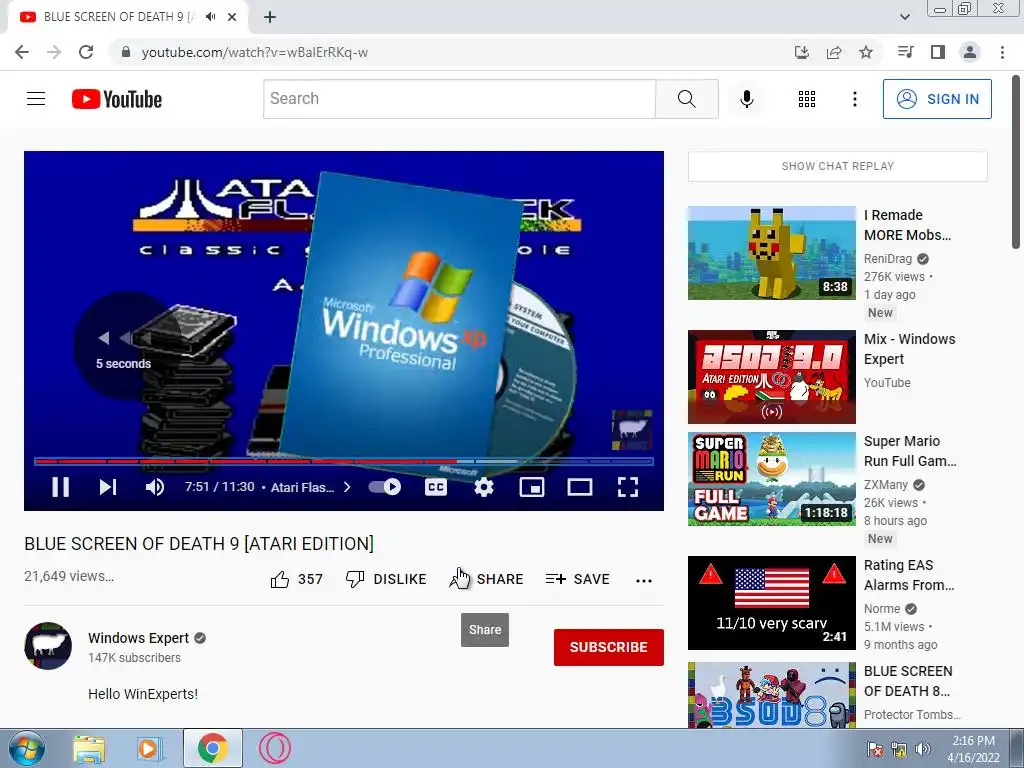Click the red video progress bar

click(x=344, y=462)
